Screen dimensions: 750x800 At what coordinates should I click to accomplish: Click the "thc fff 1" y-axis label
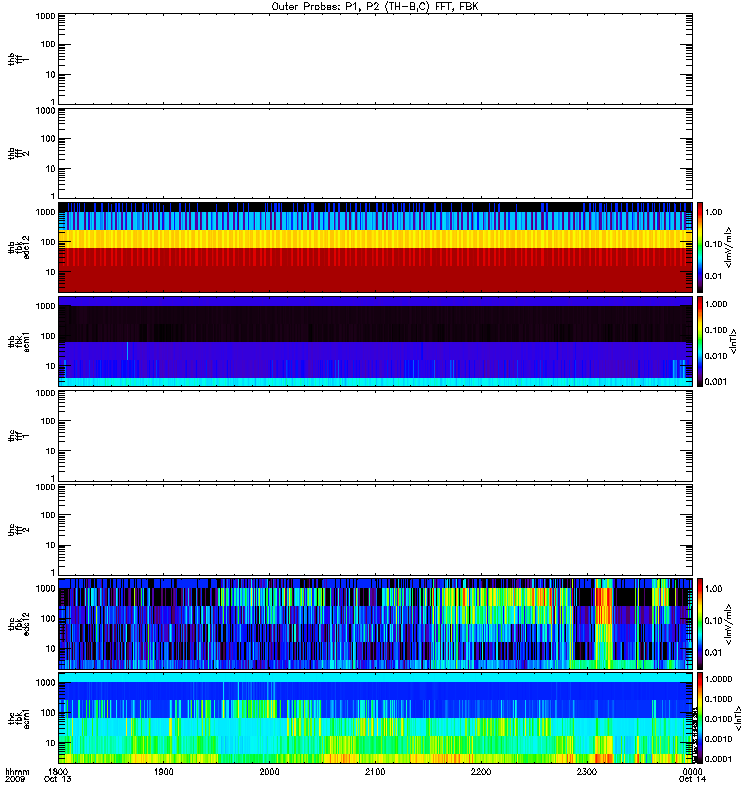[x=18, y=436]
